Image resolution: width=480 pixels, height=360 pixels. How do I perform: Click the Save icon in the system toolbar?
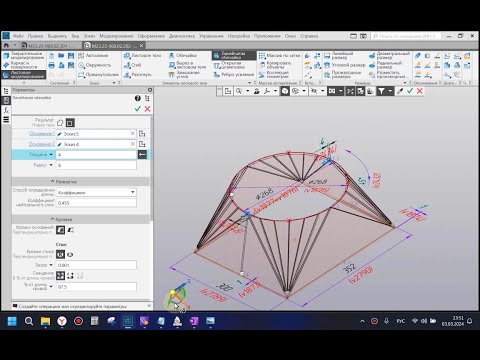click(x=71, y=56)
